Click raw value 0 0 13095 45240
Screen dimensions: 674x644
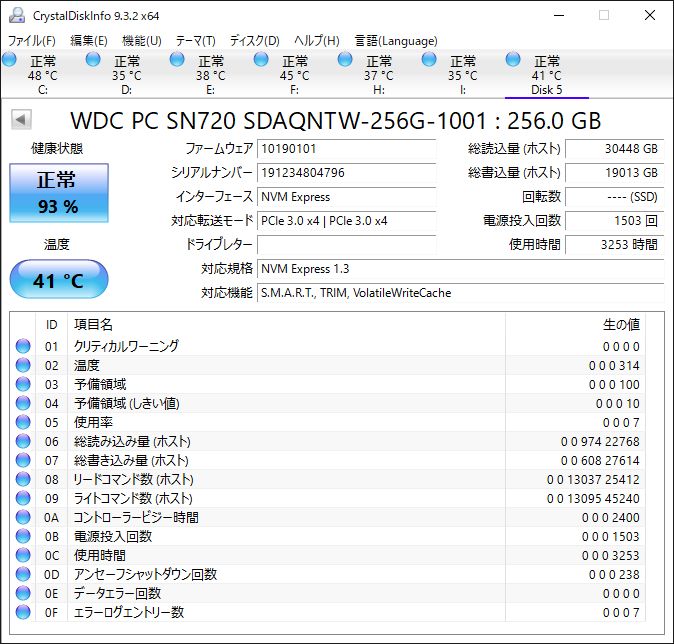coord(593,498)
